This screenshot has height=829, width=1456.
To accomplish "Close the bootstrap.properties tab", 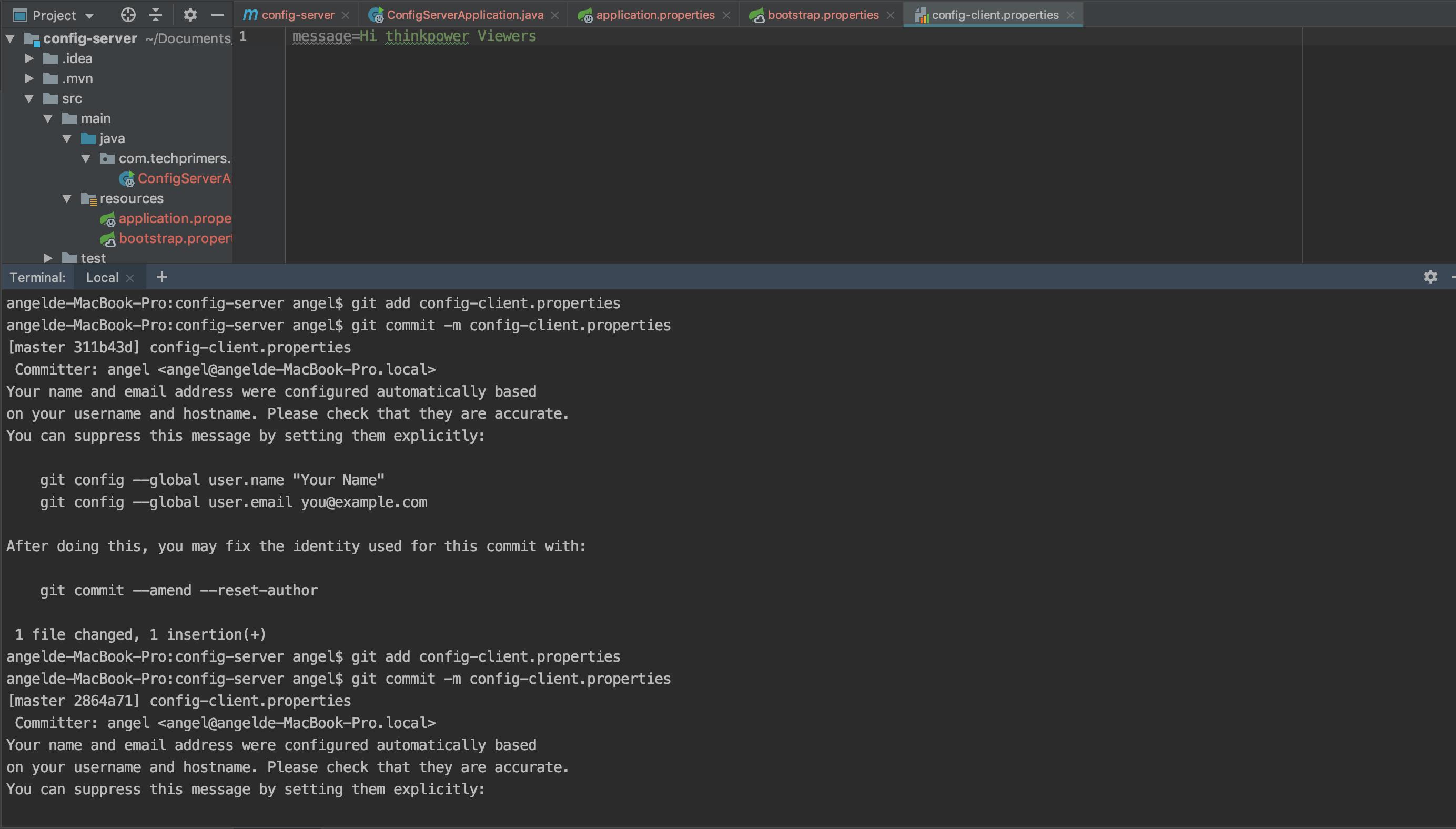I will click(891, 15).
